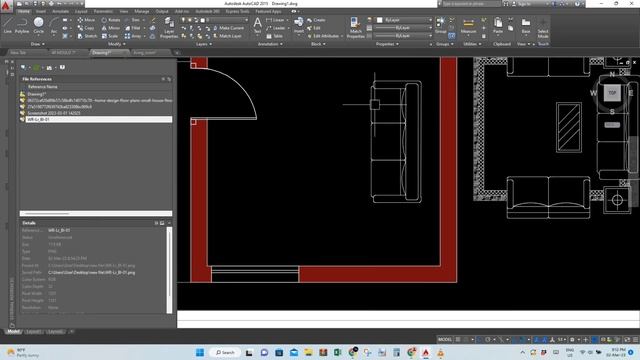
Task: Expand the Layers panel
Action: point(204,44)
